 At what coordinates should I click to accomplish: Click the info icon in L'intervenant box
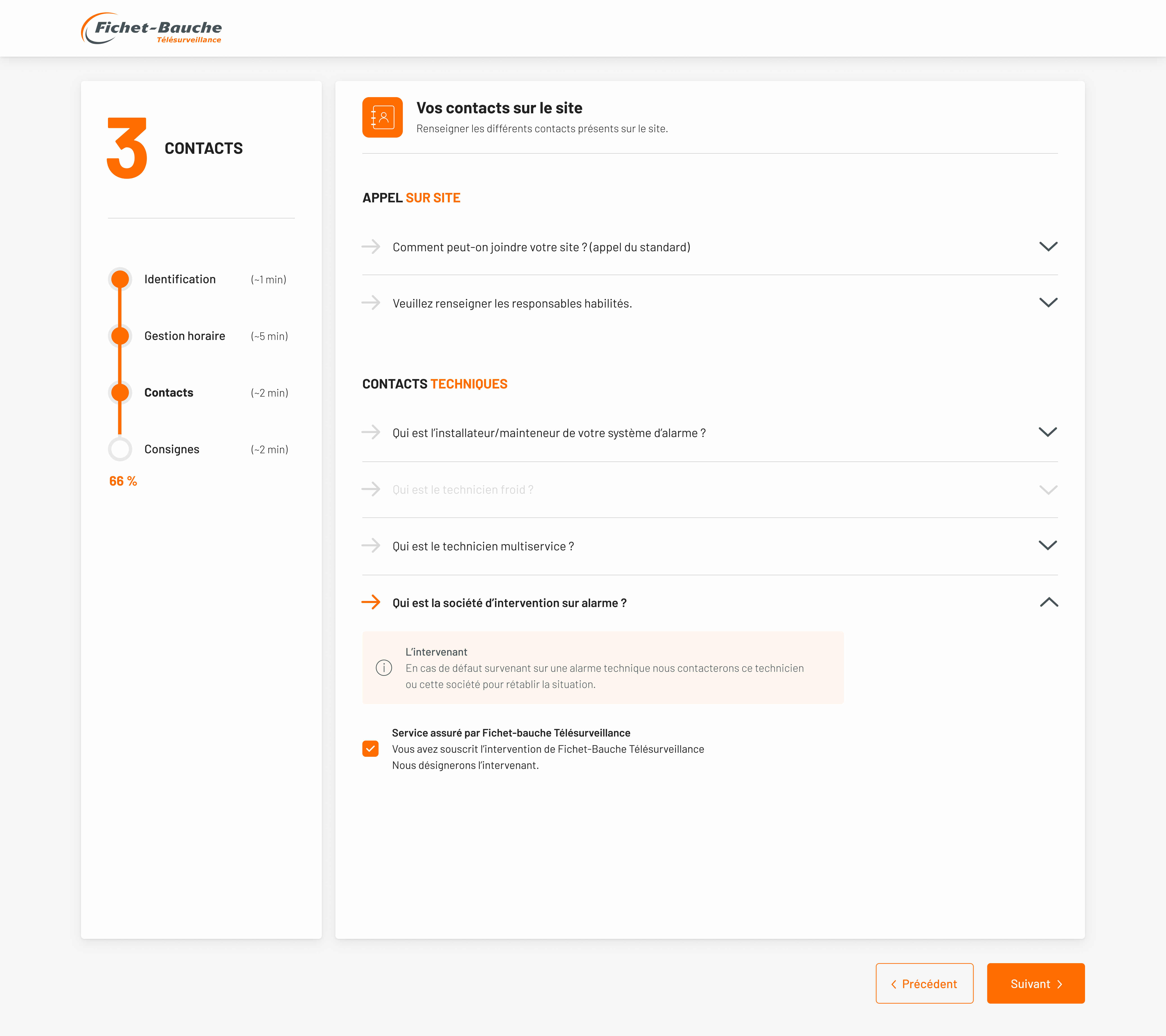[384, 668]
